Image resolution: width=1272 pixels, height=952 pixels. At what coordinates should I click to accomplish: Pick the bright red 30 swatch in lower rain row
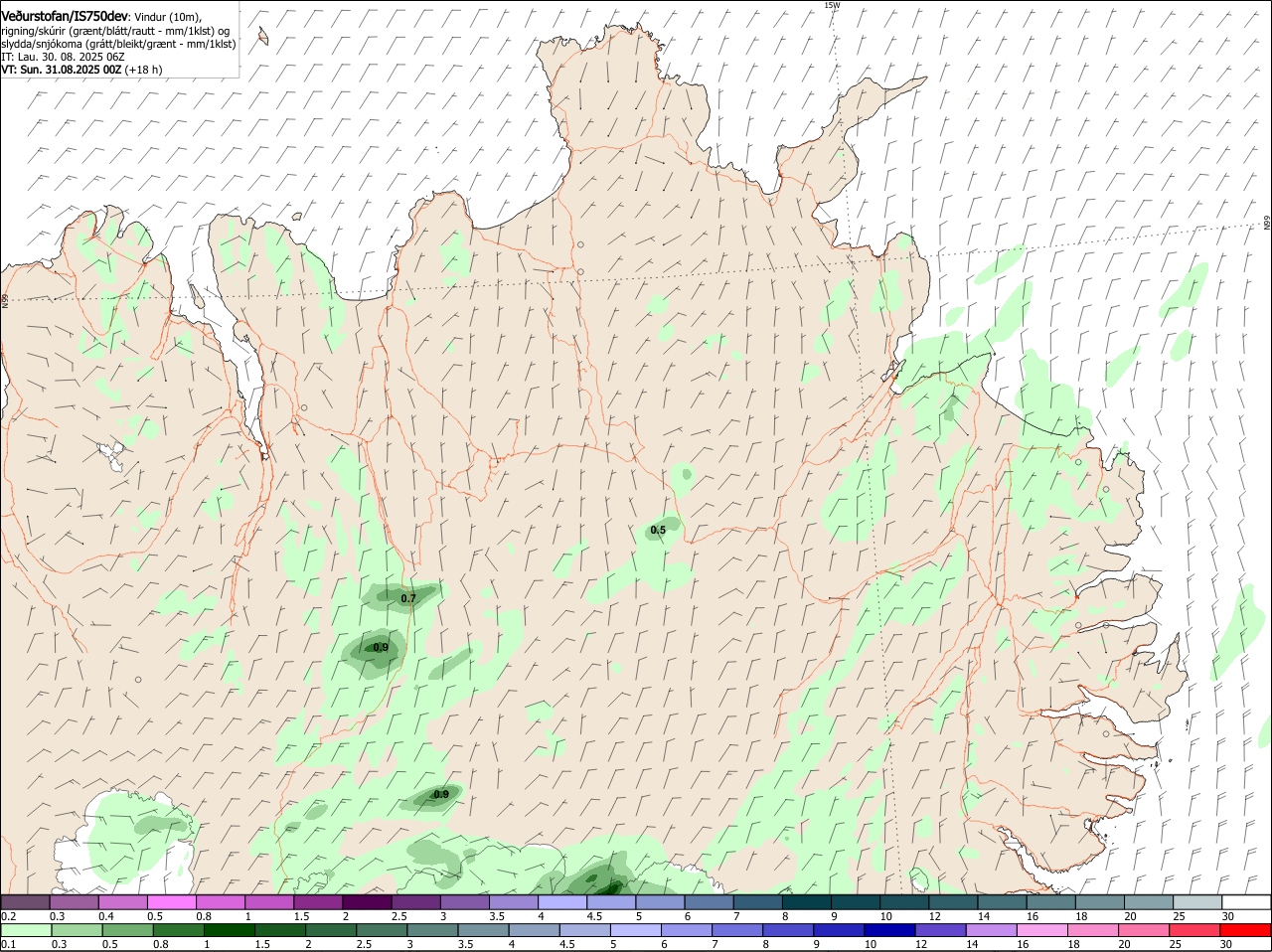pos(1245,930)
